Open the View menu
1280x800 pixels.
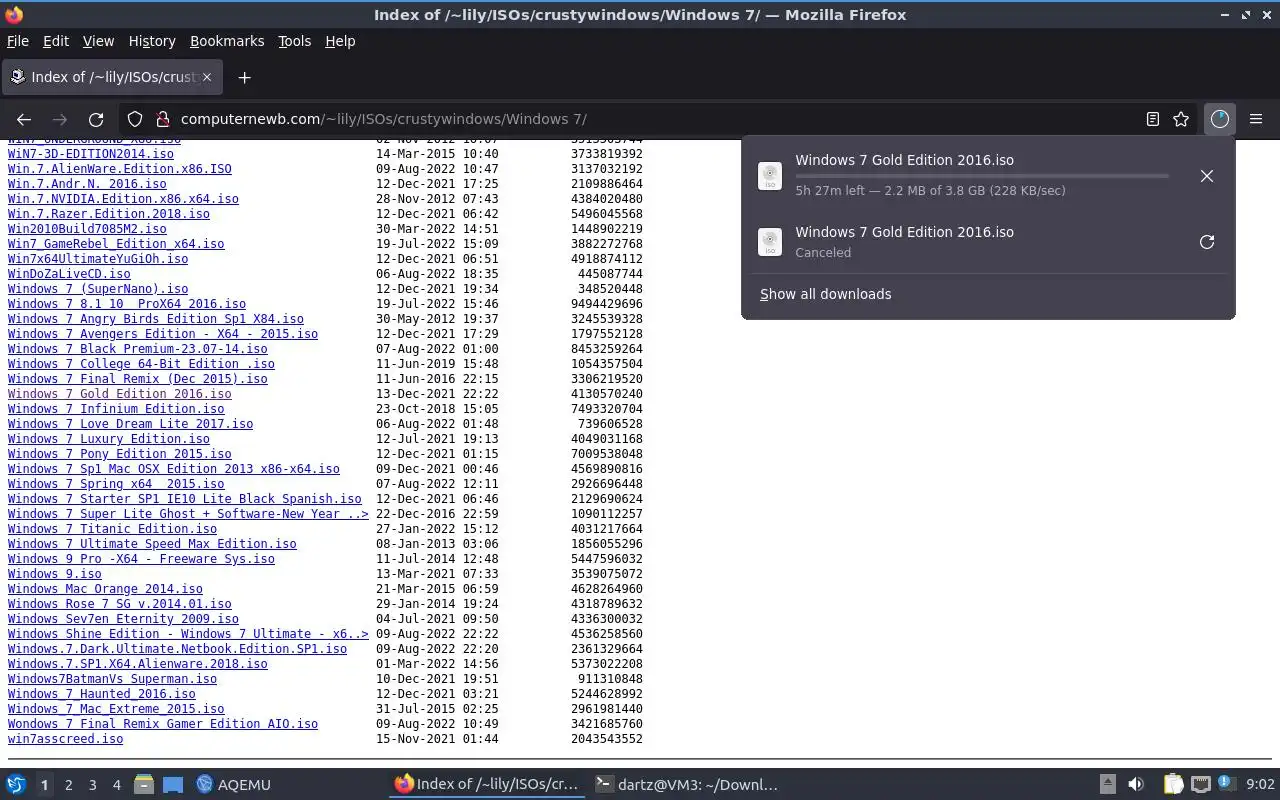click(x=98, y=41)
